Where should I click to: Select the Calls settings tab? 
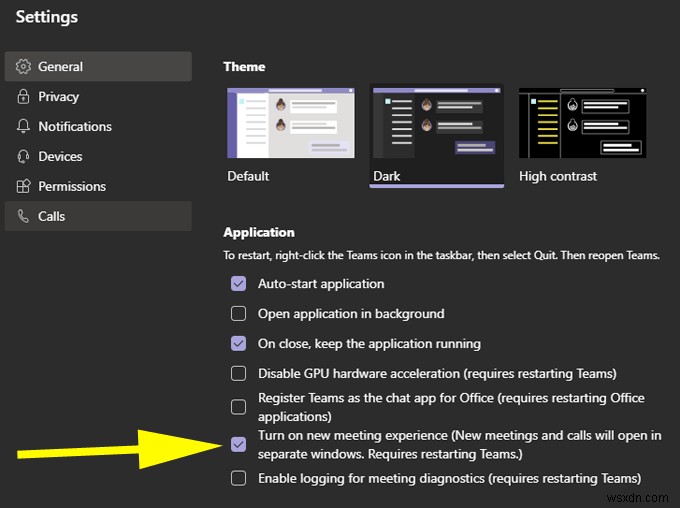click(x=98, y=216)
